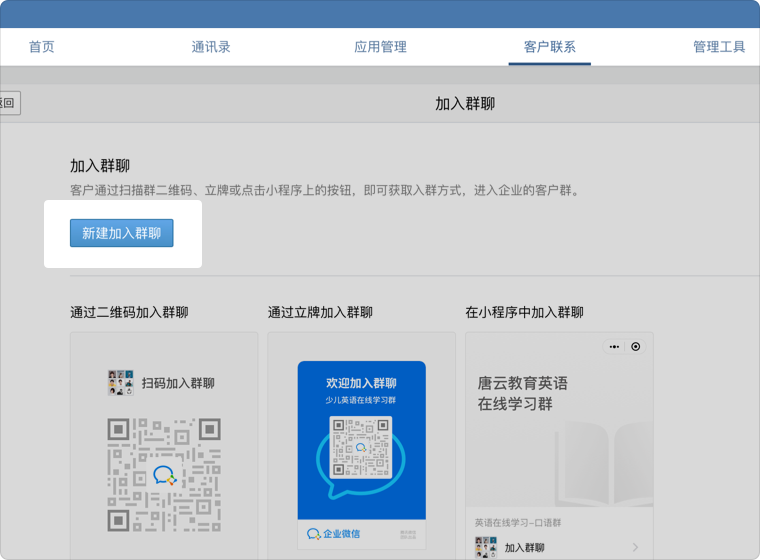Click the 新建加入群聊 button
The width and height of the screenshot is (760, 560).
point(122,233)
